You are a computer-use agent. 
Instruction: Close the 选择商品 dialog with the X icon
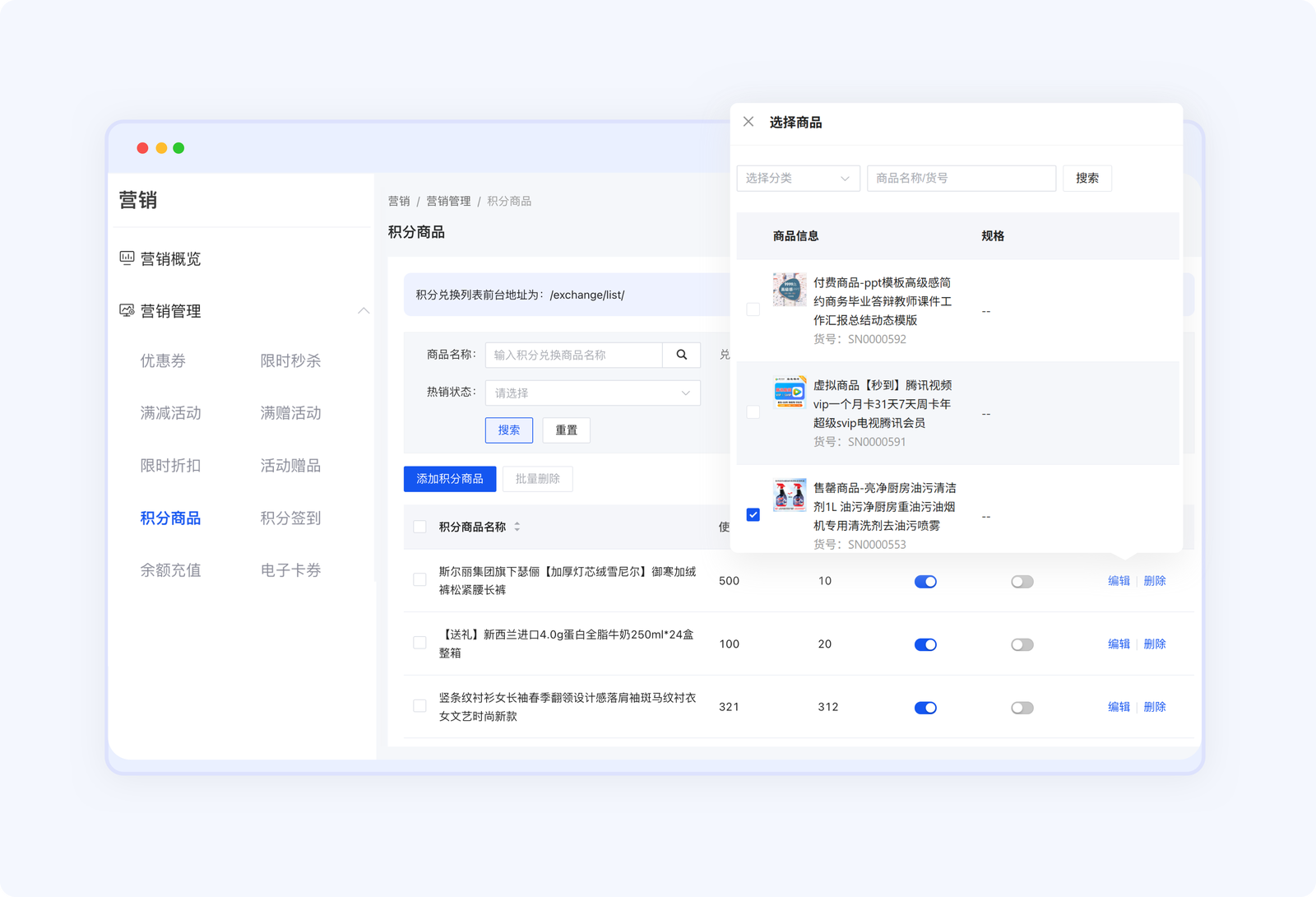[x=748, y=121]
